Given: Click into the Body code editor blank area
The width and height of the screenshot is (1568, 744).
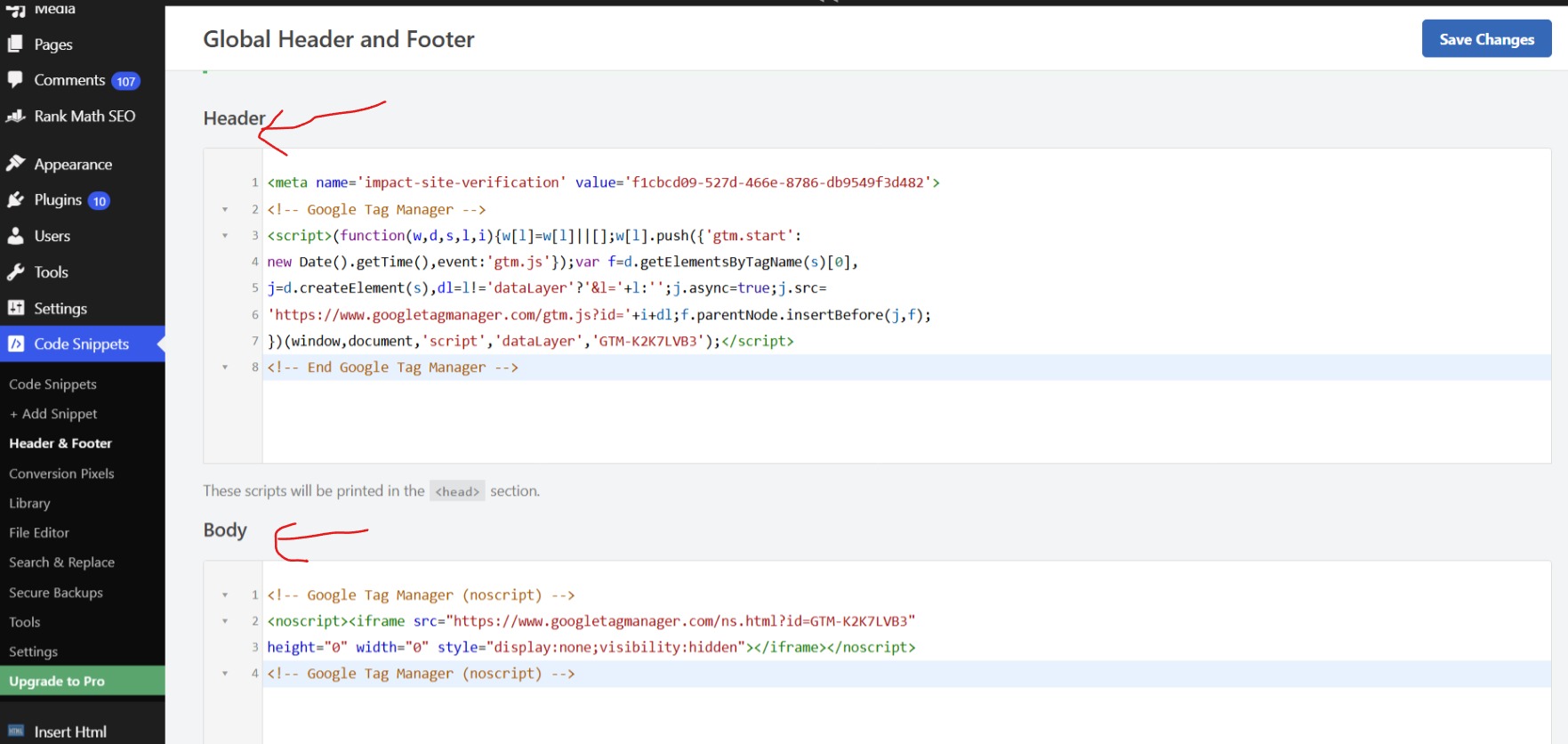Looking at the screenshot, I should (x=905, y=714).
